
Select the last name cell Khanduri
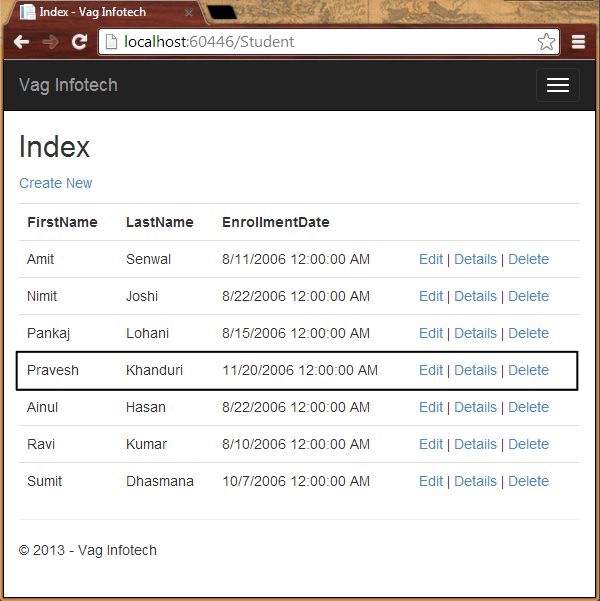coord(154,370)
